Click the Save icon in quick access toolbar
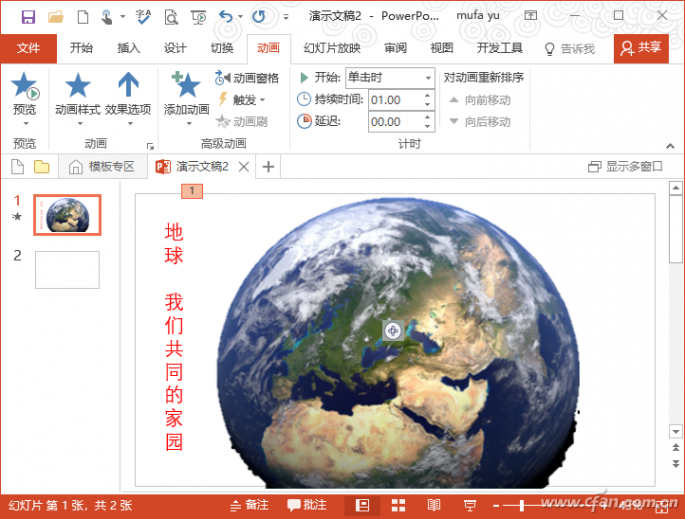685x519 pixels. 28,17
